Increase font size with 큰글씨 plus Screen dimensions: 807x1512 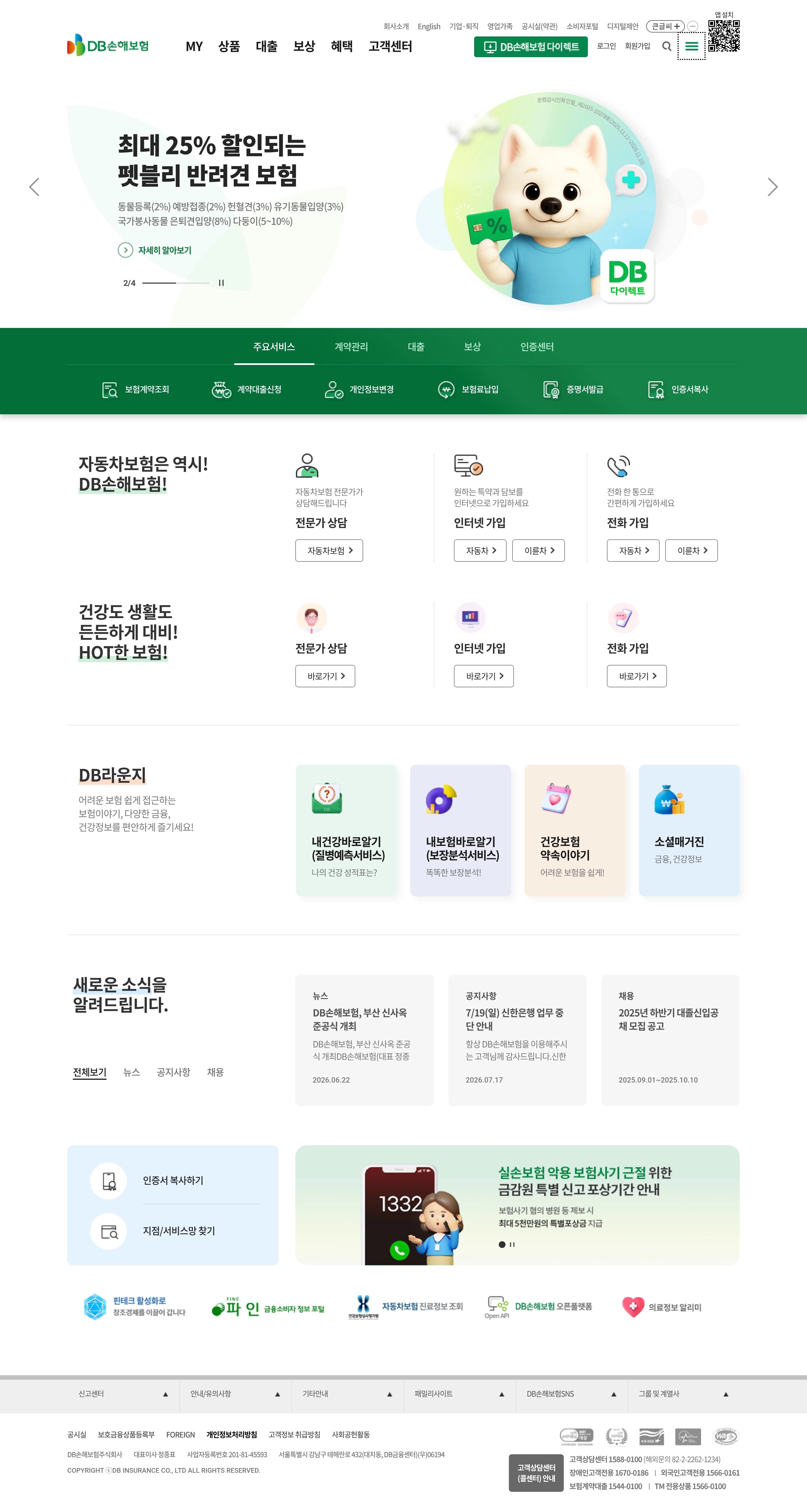pos(665,26)
